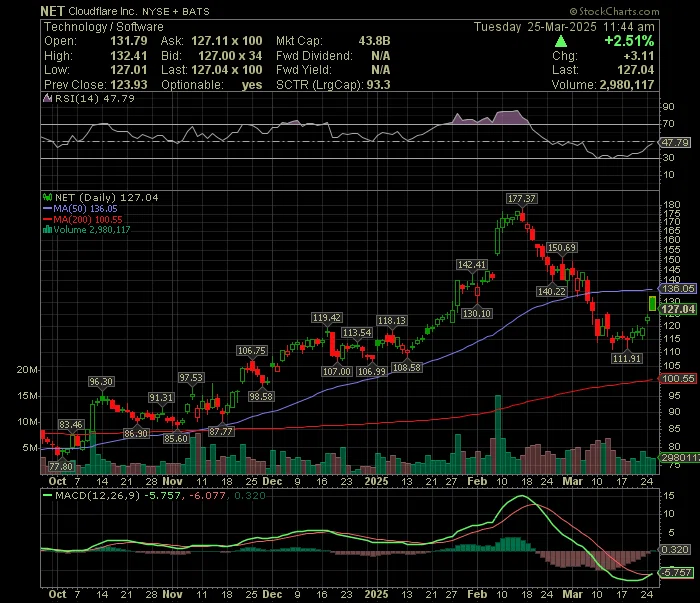Click the MACD(12,26,9) legend label

point(97,495)
